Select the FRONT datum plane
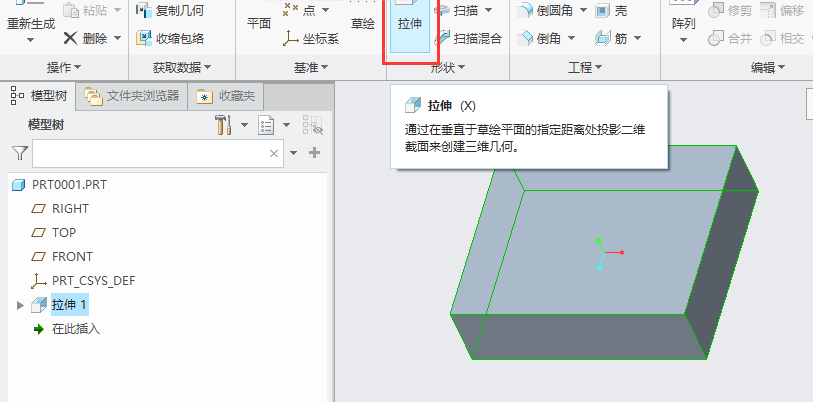 (62, 257)
